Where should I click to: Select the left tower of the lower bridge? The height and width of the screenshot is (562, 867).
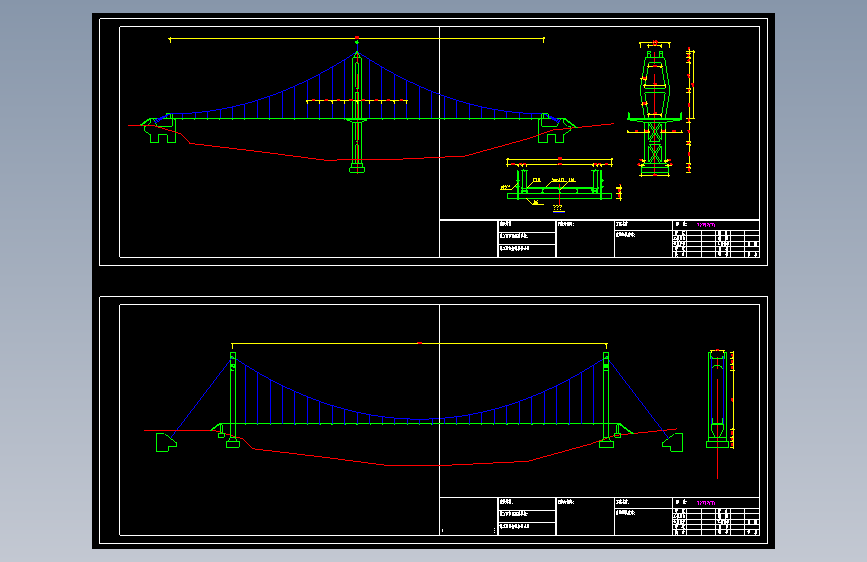tap(233, 399)
